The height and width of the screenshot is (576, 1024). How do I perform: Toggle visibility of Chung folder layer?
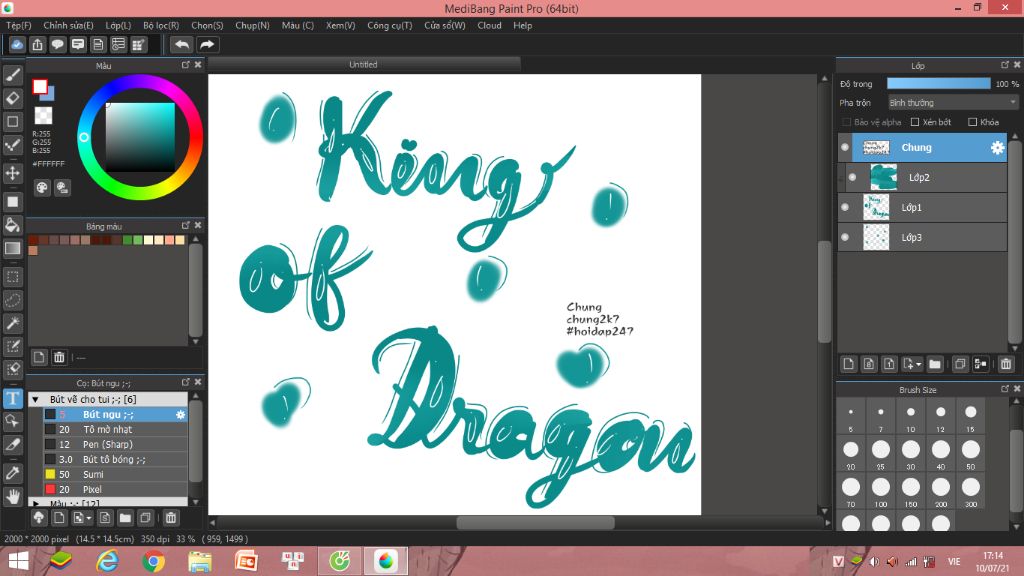845,148
